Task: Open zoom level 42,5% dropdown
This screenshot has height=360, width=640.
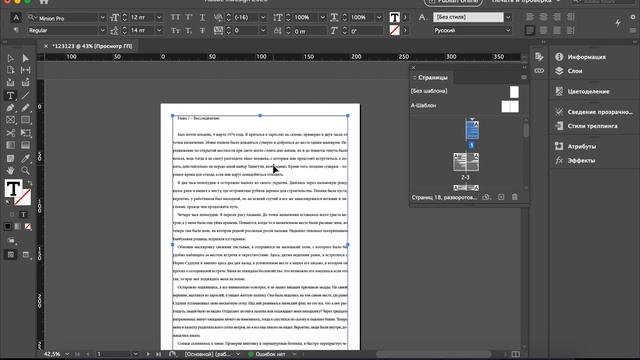Action: point(67,354)
